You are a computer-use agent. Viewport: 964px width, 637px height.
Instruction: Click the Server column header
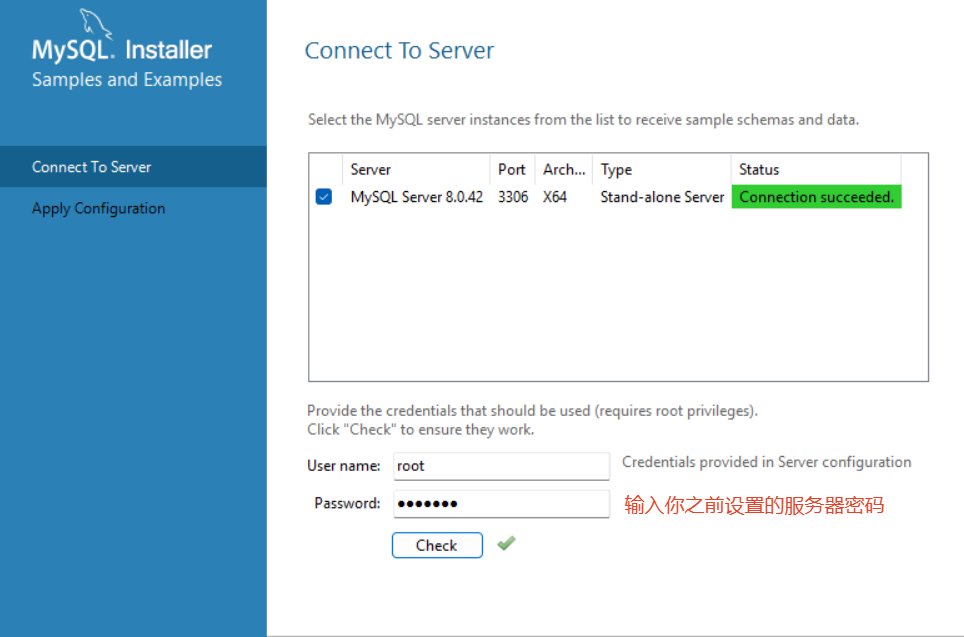coord(416,169)
